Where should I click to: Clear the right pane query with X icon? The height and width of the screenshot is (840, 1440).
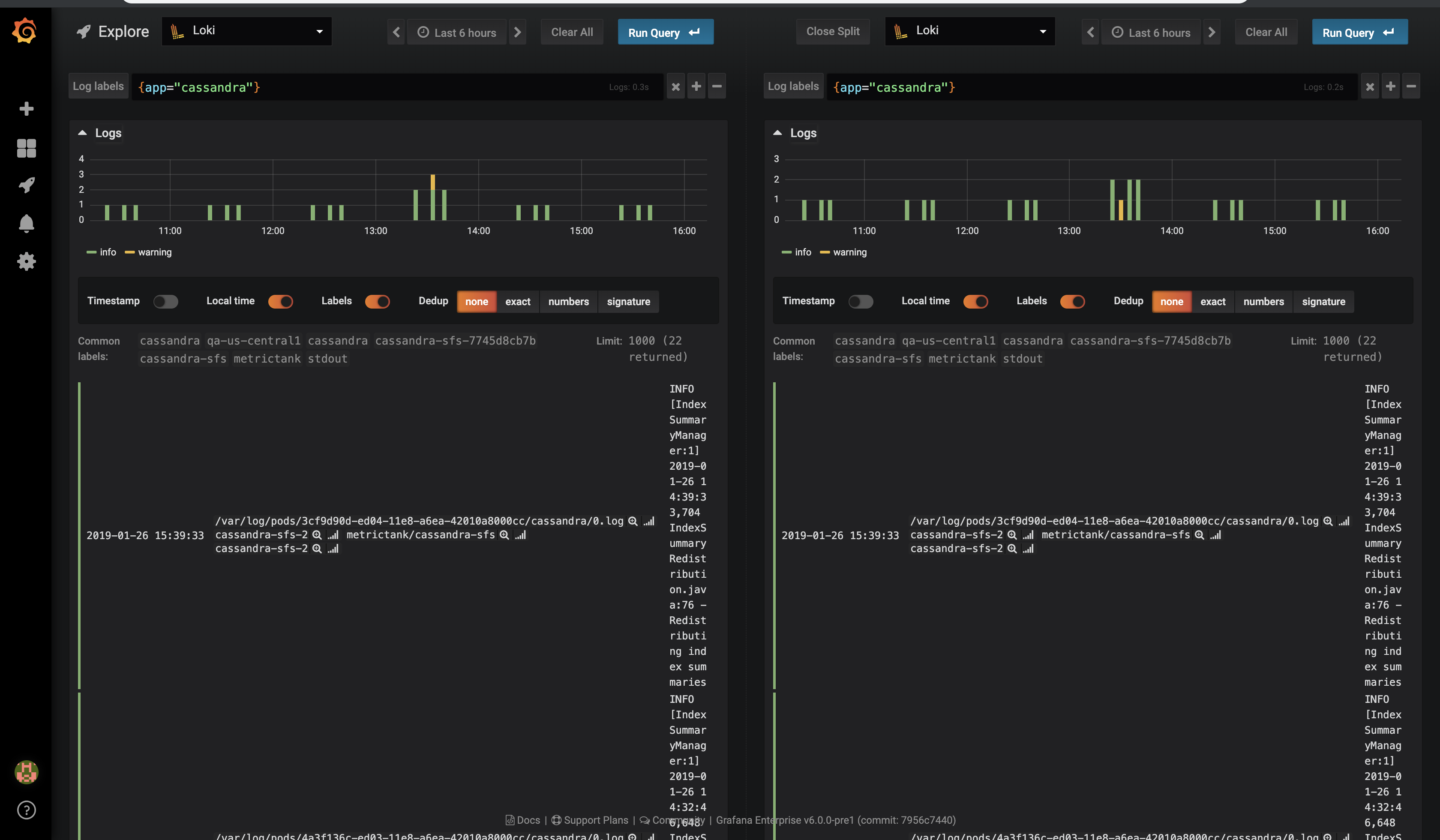coord(1370,86)
